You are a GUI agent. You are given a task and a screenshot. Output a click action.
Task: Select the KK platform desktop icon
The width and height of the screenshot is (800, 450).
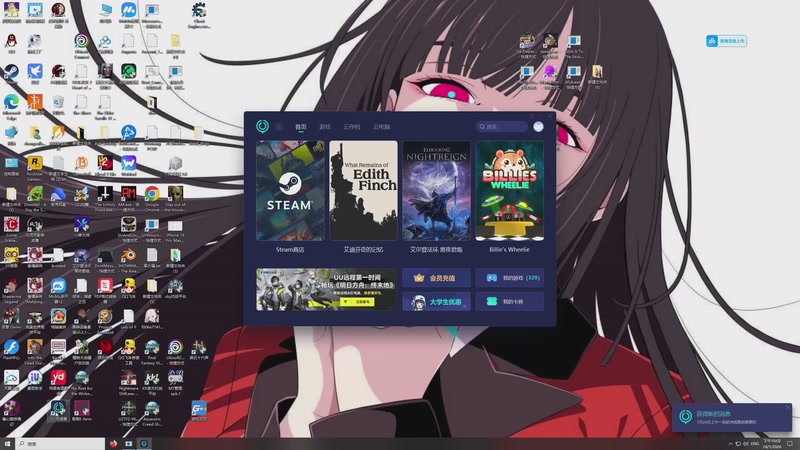[x=152, y=382]
